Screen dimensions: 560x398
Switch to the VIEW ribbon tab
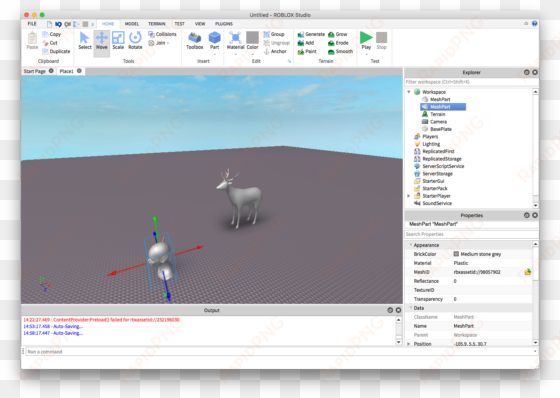click(200, 24)
